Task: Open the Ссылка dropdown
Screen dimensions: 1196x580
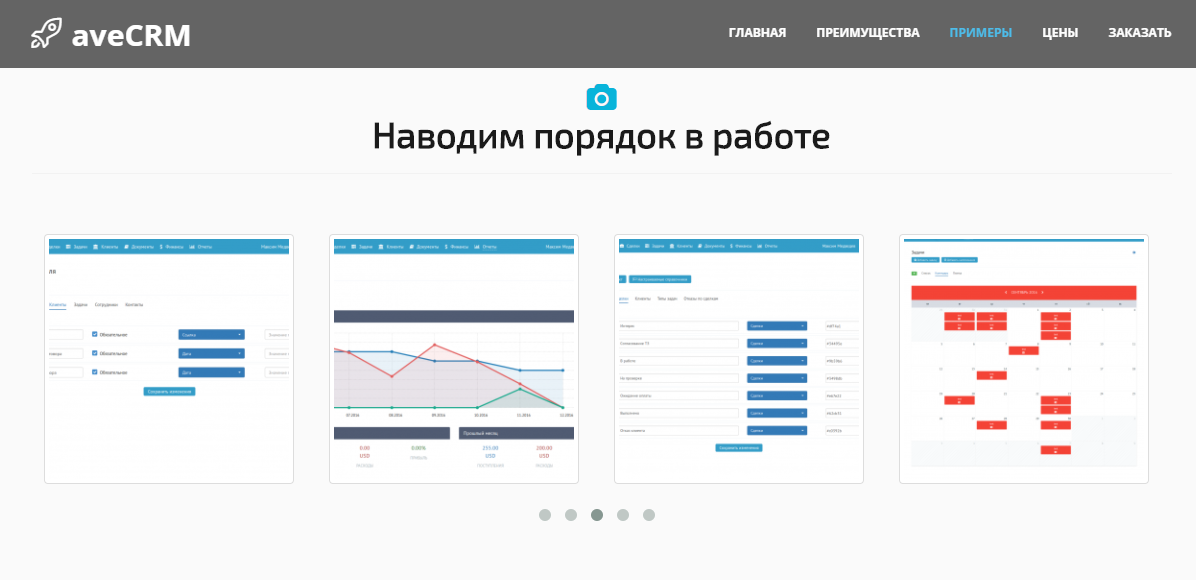Action: point(212,334)
